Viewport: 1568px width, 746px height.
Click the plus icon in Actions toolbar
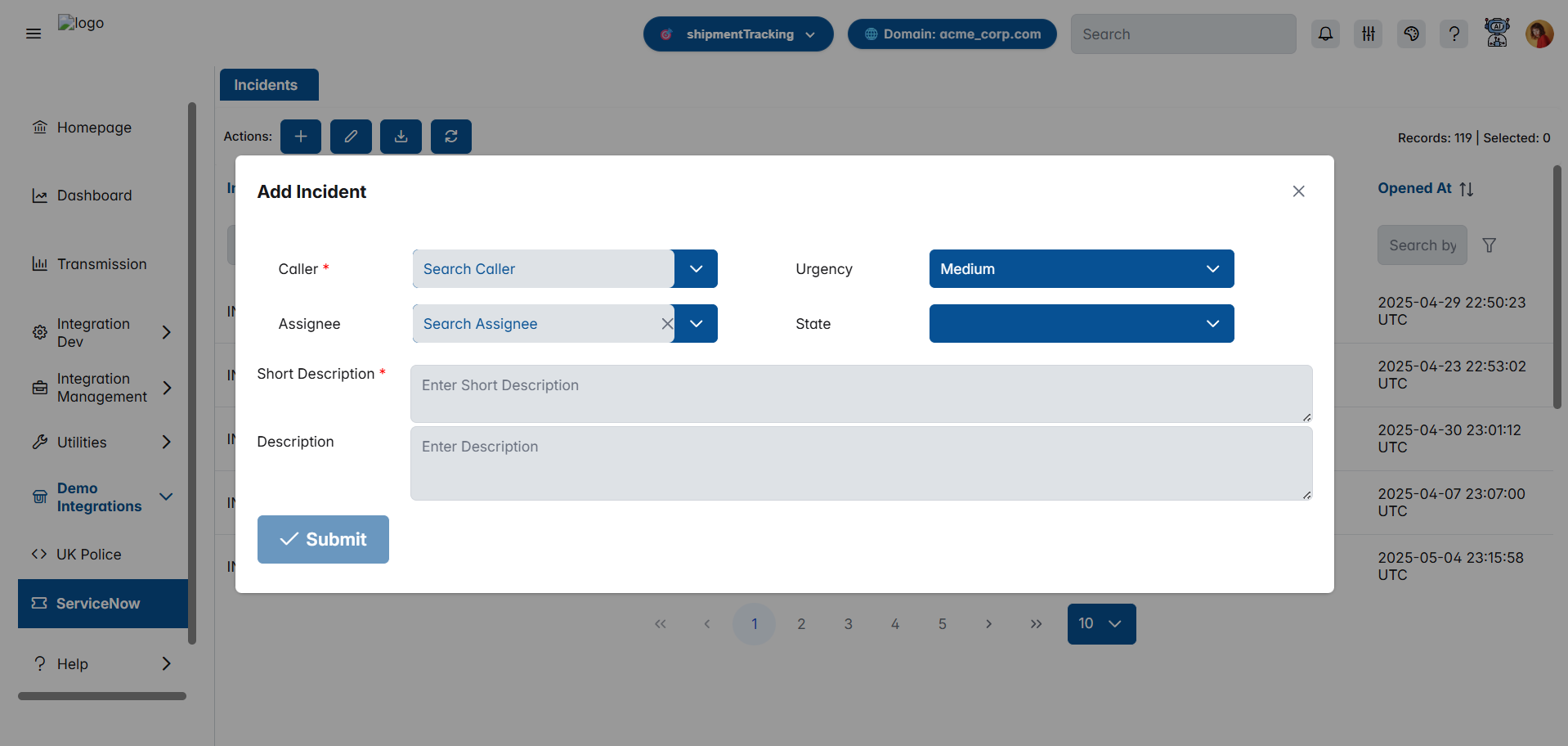pos(300,137)
